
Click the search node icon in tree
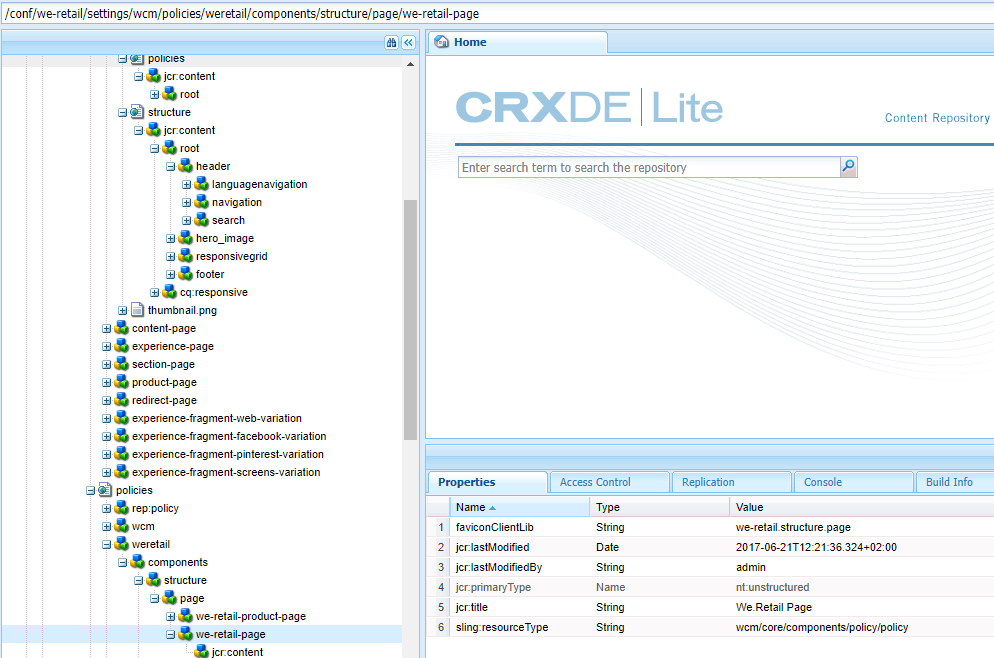pos(202,219)
